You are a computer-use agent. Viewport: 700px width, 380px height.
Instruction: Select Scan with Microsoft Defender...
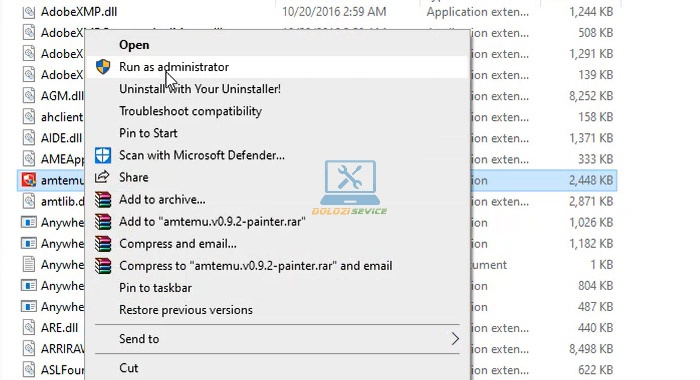[x=201, y=155]
